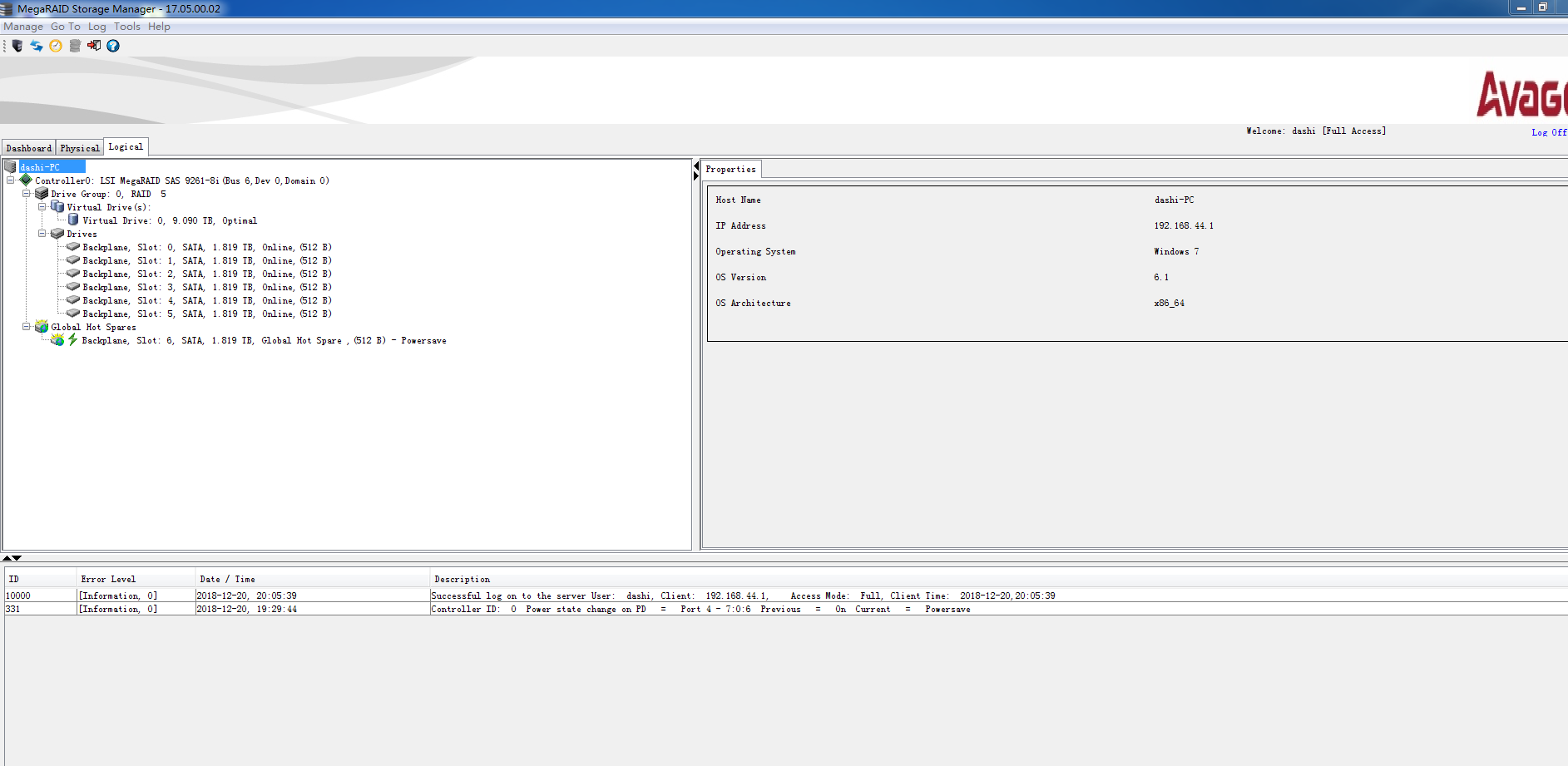Click the green Controller0 chip icon
Viewport: 1568px width, 766px height.
tap(26, 180)
